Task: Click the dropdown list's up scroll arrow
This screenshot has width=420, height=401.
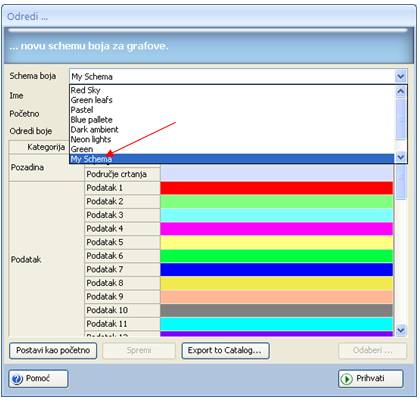Action: pyautogui.click(x=400, y=91)
